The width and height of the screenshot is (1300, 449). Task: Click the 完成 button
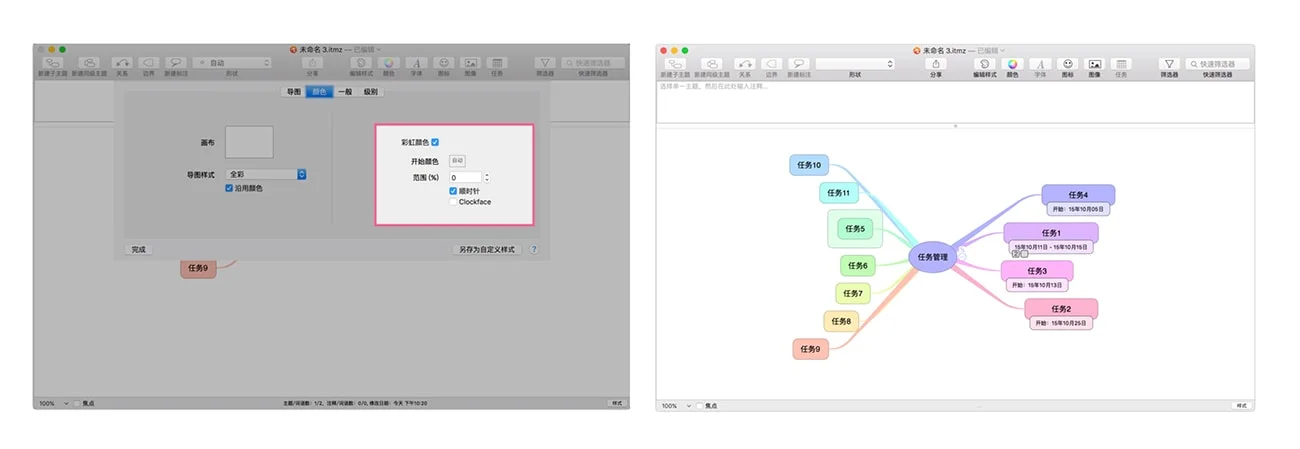(139, 249)
